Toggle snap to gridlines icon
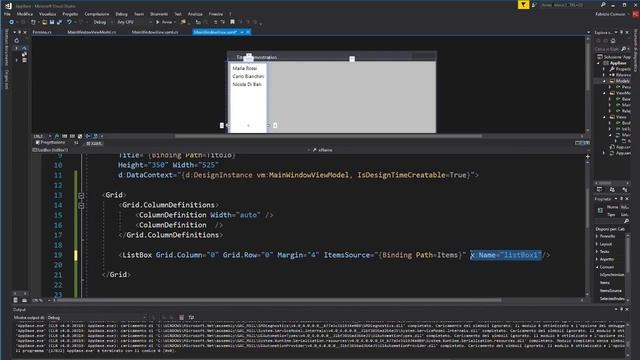Viewport: 640px width, 360px height. point(72,136)
